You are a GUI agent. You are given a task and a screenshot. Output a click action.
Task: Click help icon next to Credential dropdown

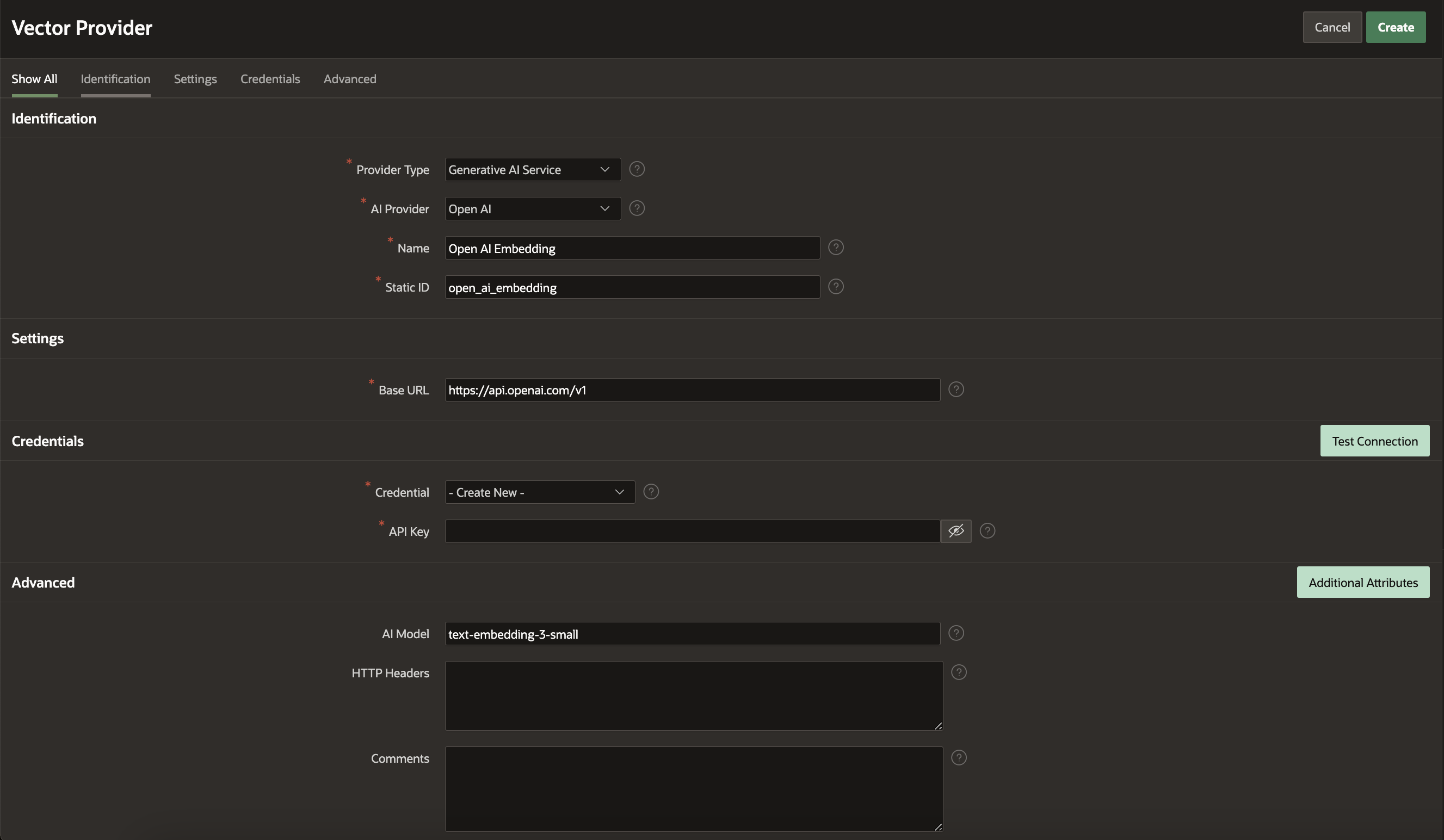pos(651,492)
